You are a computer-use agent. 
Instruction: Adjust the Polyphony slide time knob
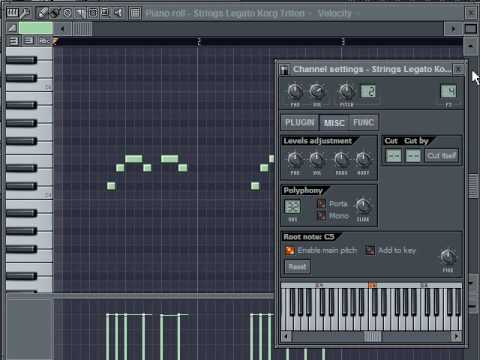(363, 206)
